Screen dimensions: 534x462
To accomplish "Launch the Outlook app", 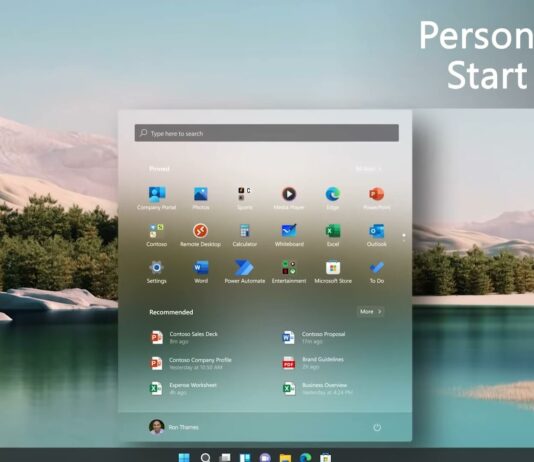I will [x=377, y=235].
